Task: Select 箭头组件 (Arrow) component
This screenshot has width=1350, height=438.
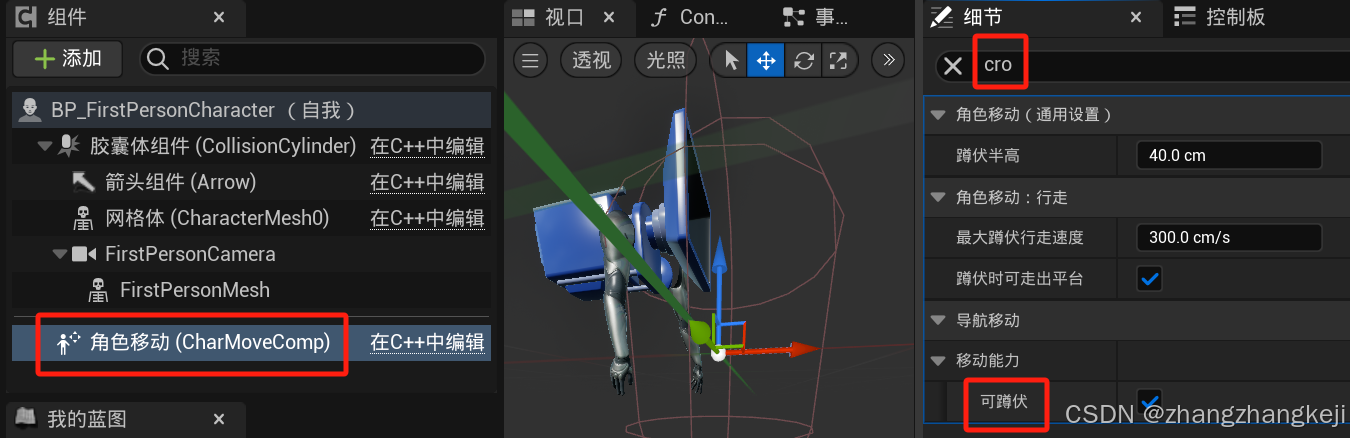Action: [x=180, y=182]
